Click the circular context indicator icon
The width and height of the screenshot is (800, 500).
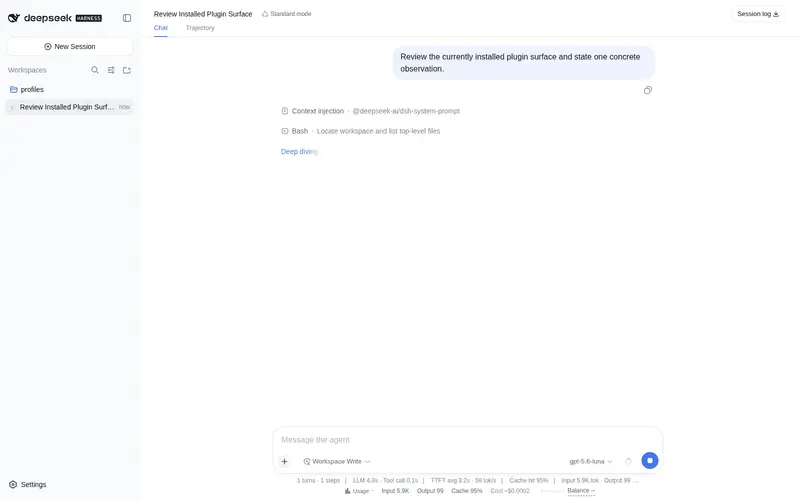(628, 461)
